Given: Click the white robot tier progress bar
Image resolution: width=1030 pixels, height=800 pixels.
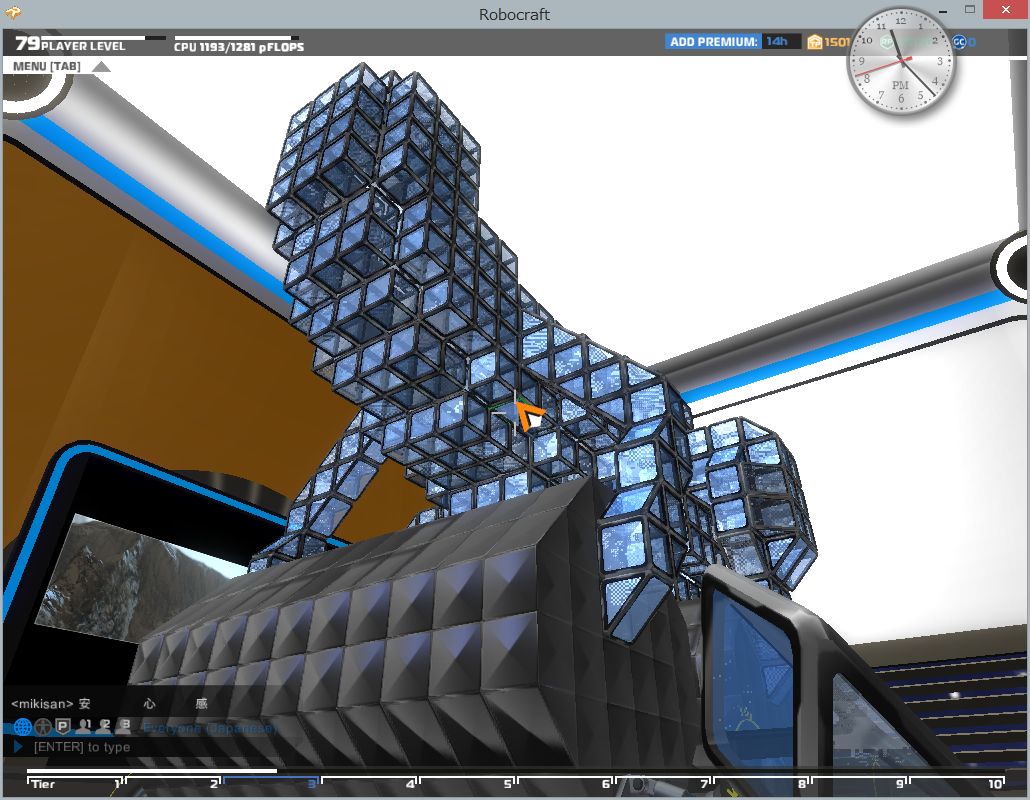Looking at the screenshot, I should click(152, 771).
